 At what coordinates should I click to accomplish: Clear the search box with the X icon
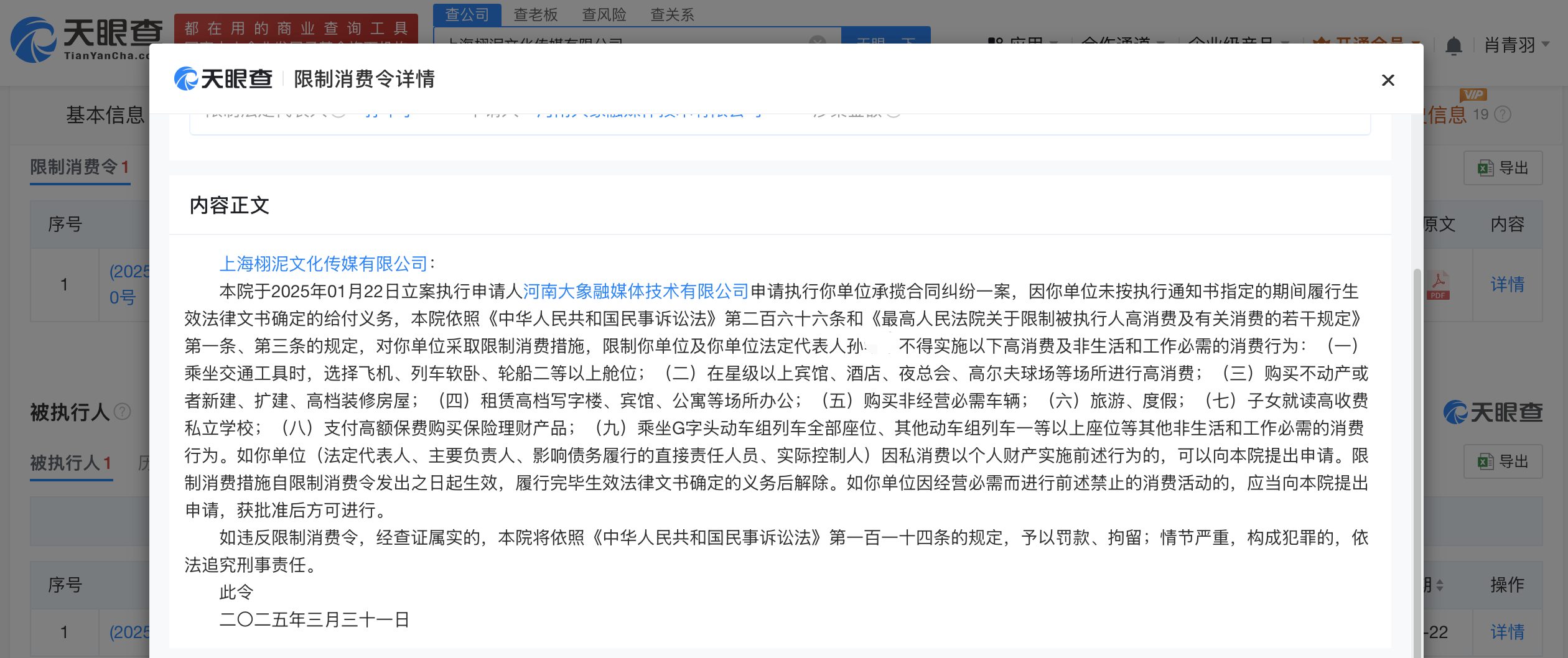point(817,41)
